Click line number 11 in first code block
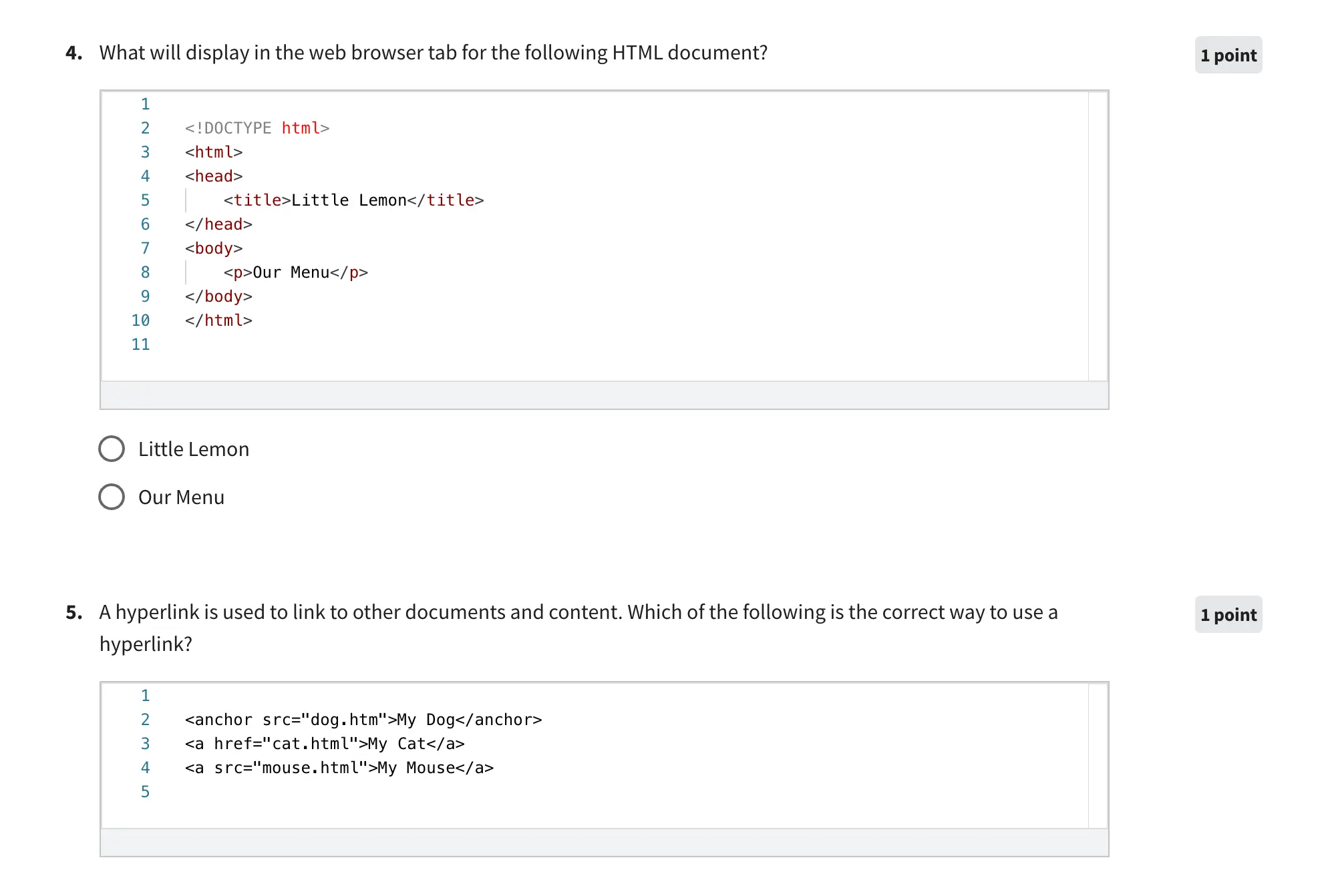Viewport: 1328px width, 896px height. (140, 345)
